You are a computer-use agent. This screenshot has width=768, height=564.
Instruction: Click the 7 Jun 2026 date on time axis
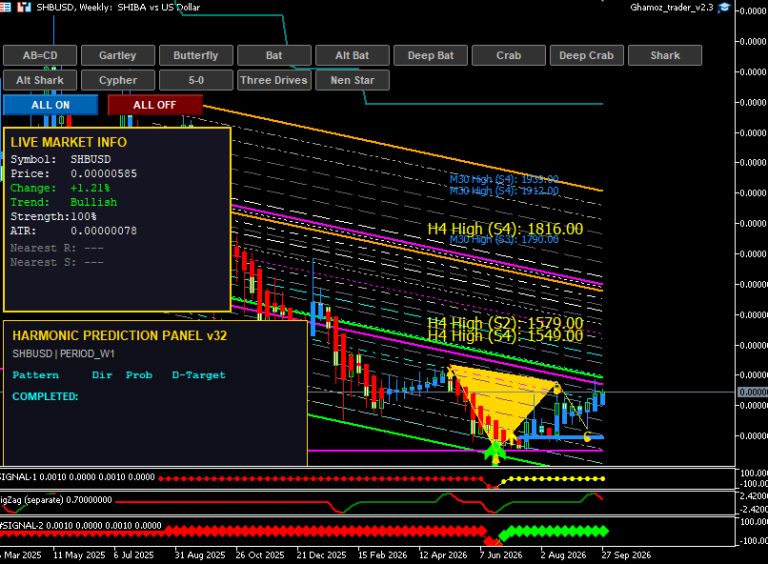501,555
